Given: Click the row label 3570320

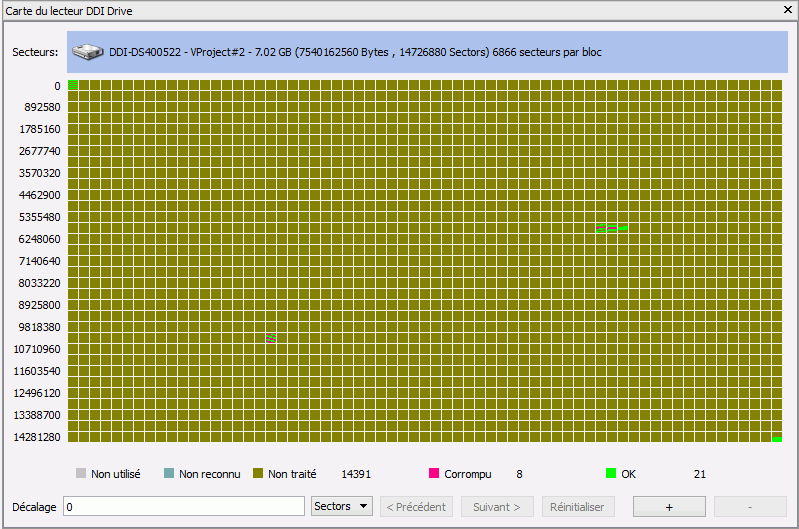Looking at the screenshot, I should point(40,173).
